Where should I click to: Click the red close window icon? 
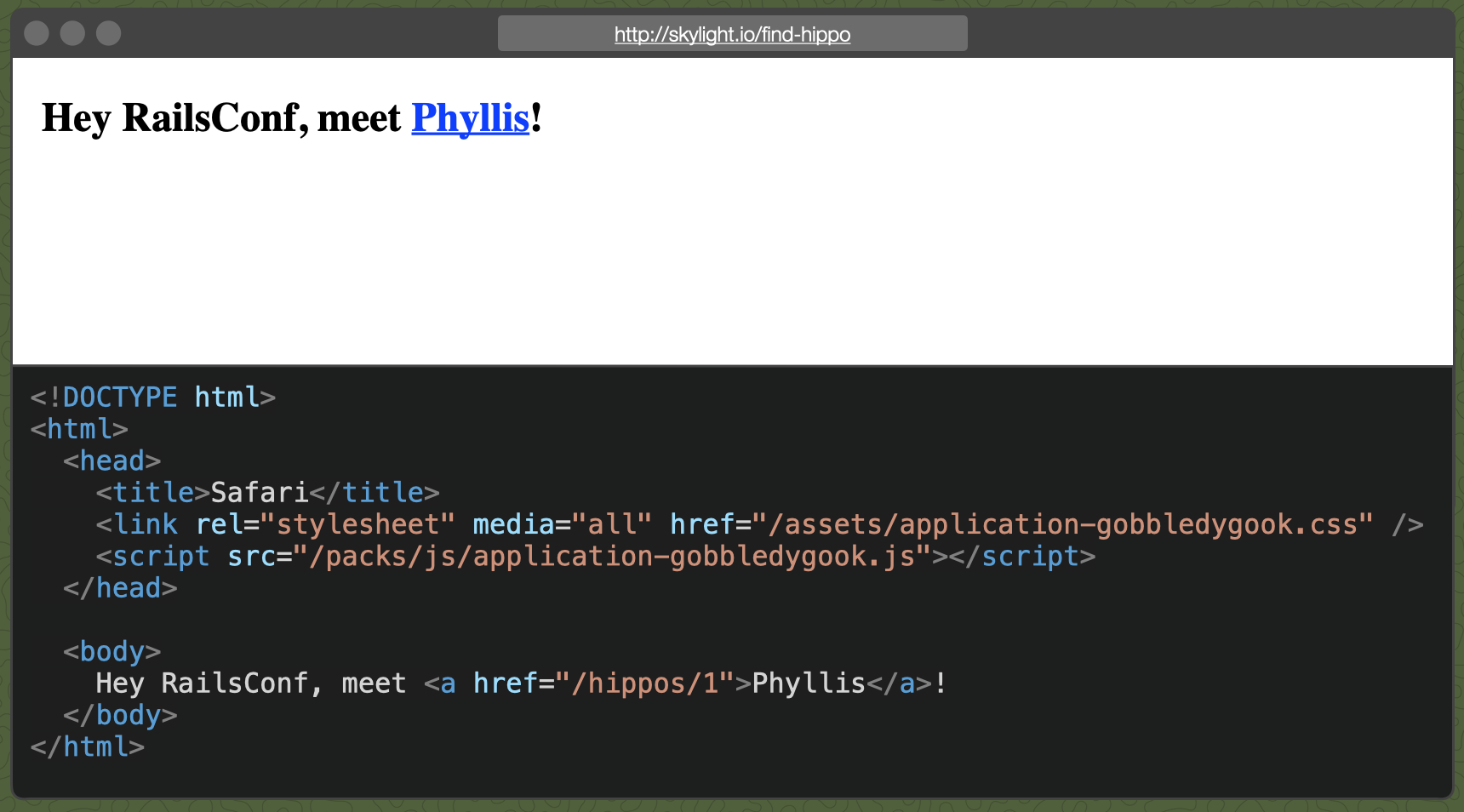coord(36,33)
